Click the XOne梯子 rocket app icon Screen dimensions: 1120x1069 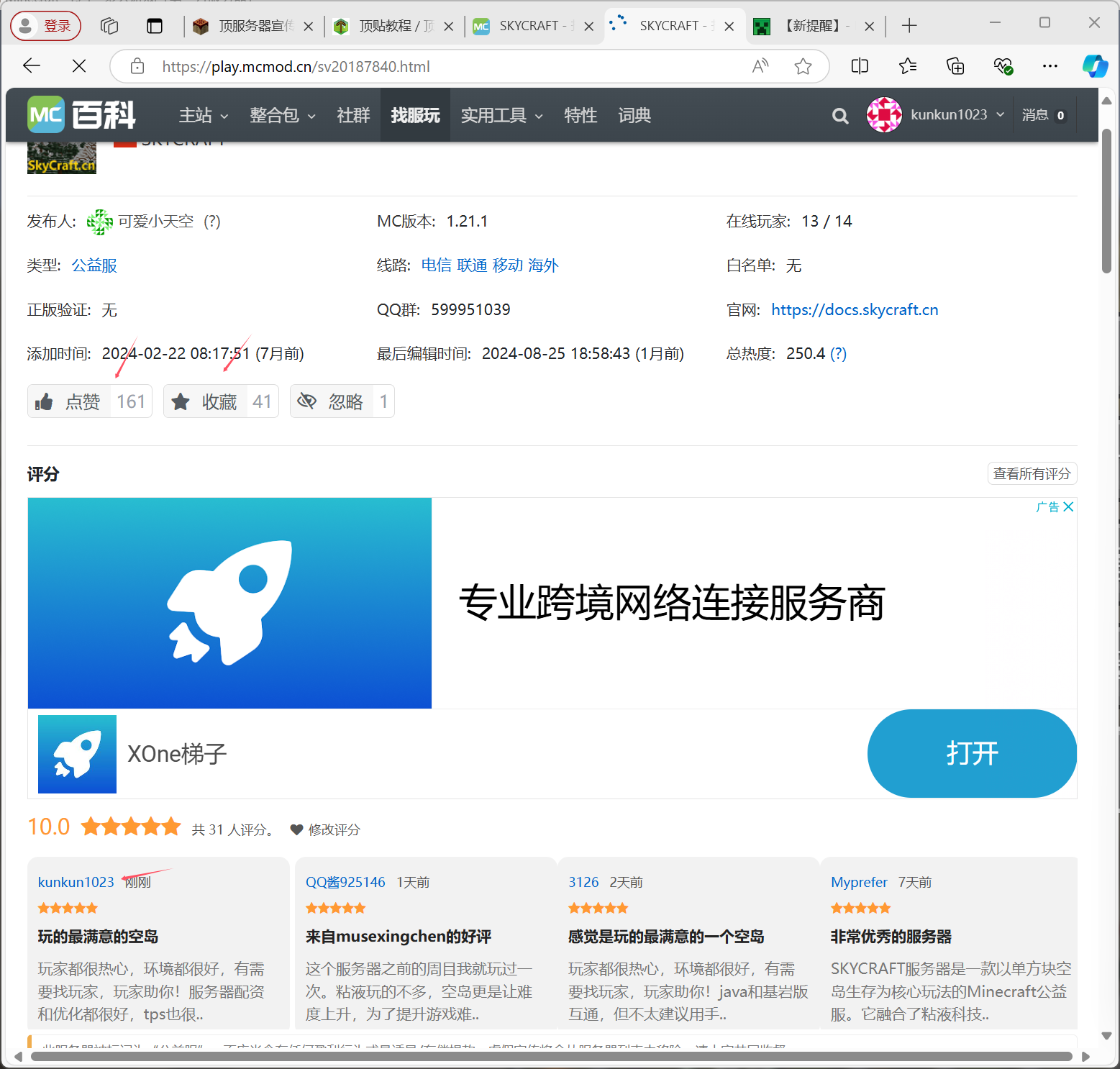pyautogui.click(x=77, y=754)
